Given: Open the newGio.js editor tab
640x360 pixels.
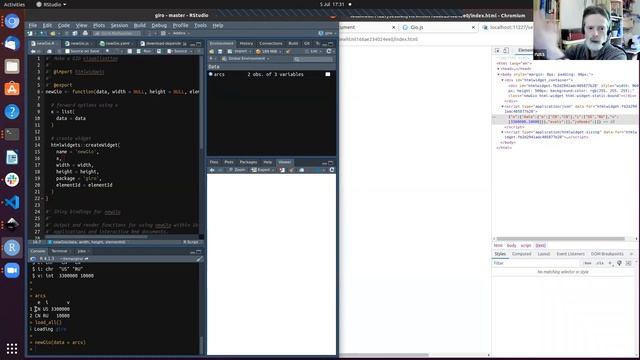Looking at the screenshot, I should click(x=80, y=43).
